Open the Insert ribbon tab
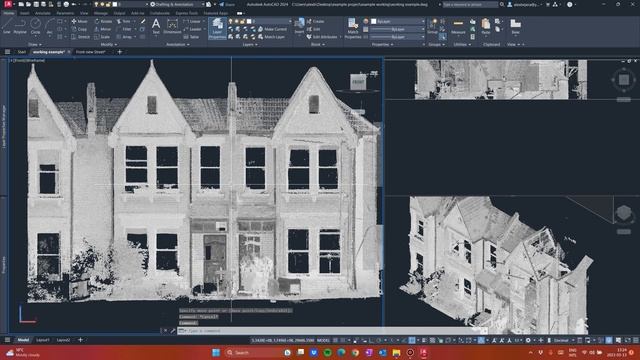The height and width of the screenshot is (360, 640). tap(24, 13)
